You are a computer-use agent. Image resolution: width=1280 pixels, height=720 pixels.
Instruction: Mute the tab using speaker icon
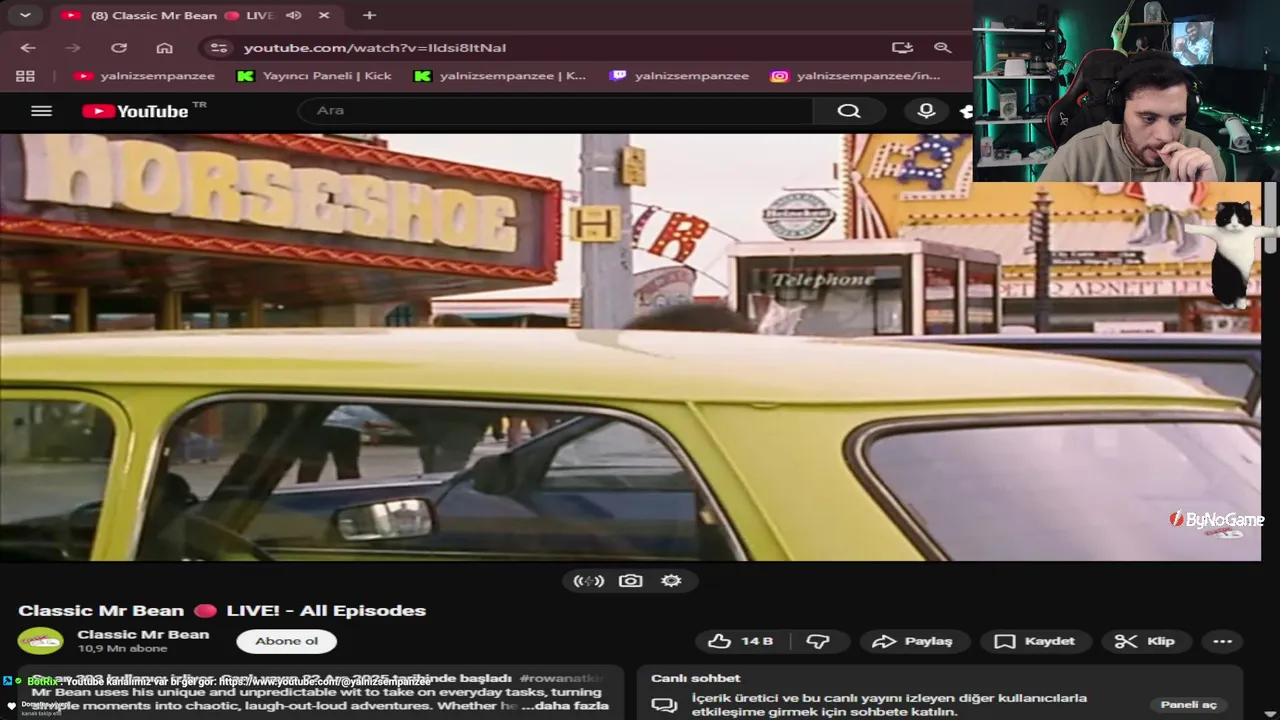pyautogui.click(x=293, y=15)
